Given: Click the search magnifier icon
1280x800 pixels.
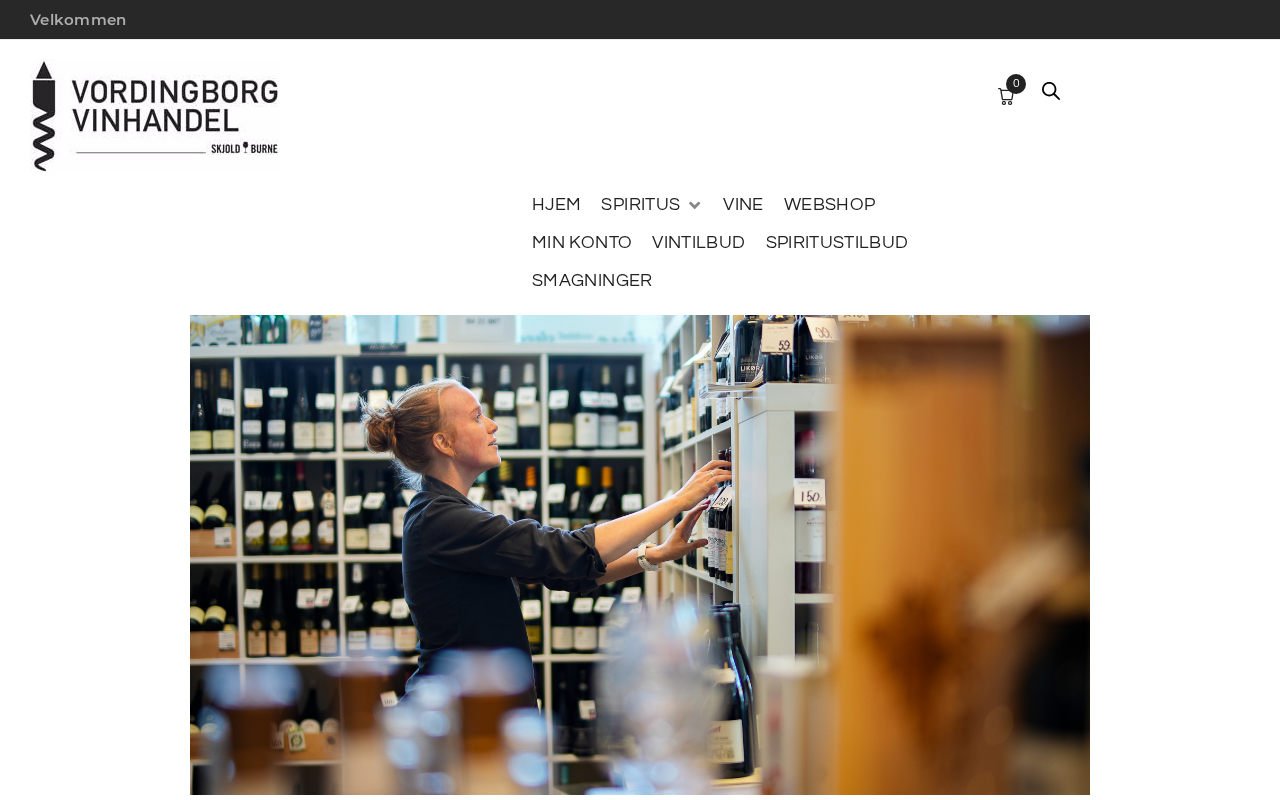Looking at the screenshot, I should (1051, 91).
